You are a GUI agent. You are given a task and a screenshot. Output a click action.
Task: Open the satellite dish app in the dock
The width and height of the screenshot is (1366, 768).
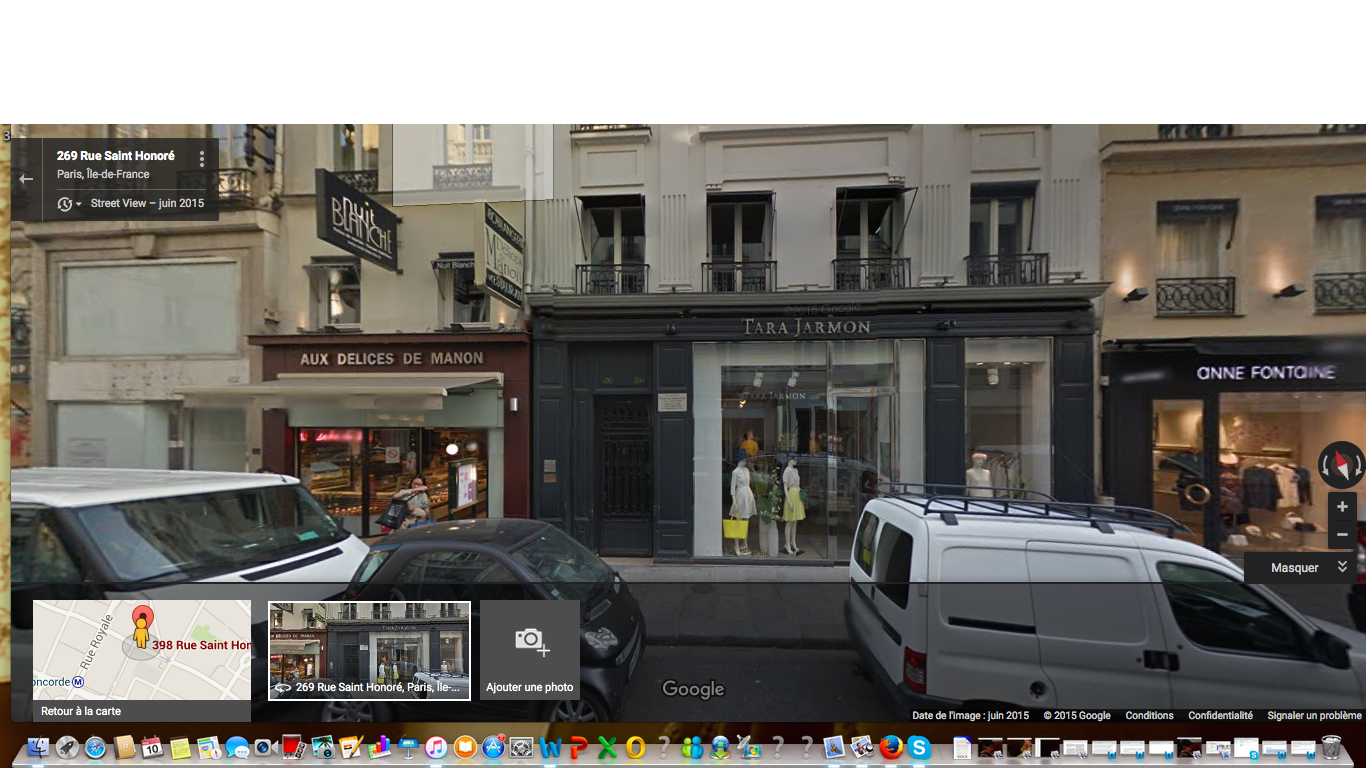(749, 746)
